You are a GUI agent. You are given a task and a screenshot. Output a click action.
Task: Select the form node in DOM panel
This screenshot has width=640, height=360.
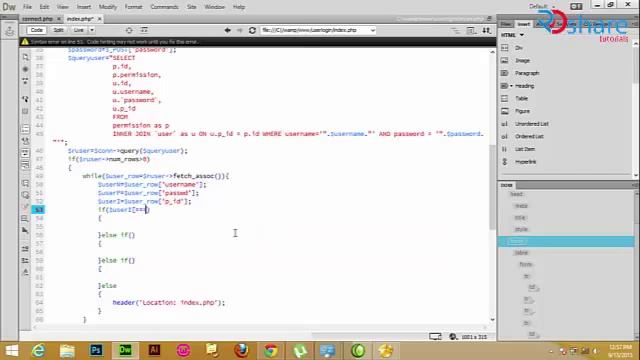(x=525, y=264)
